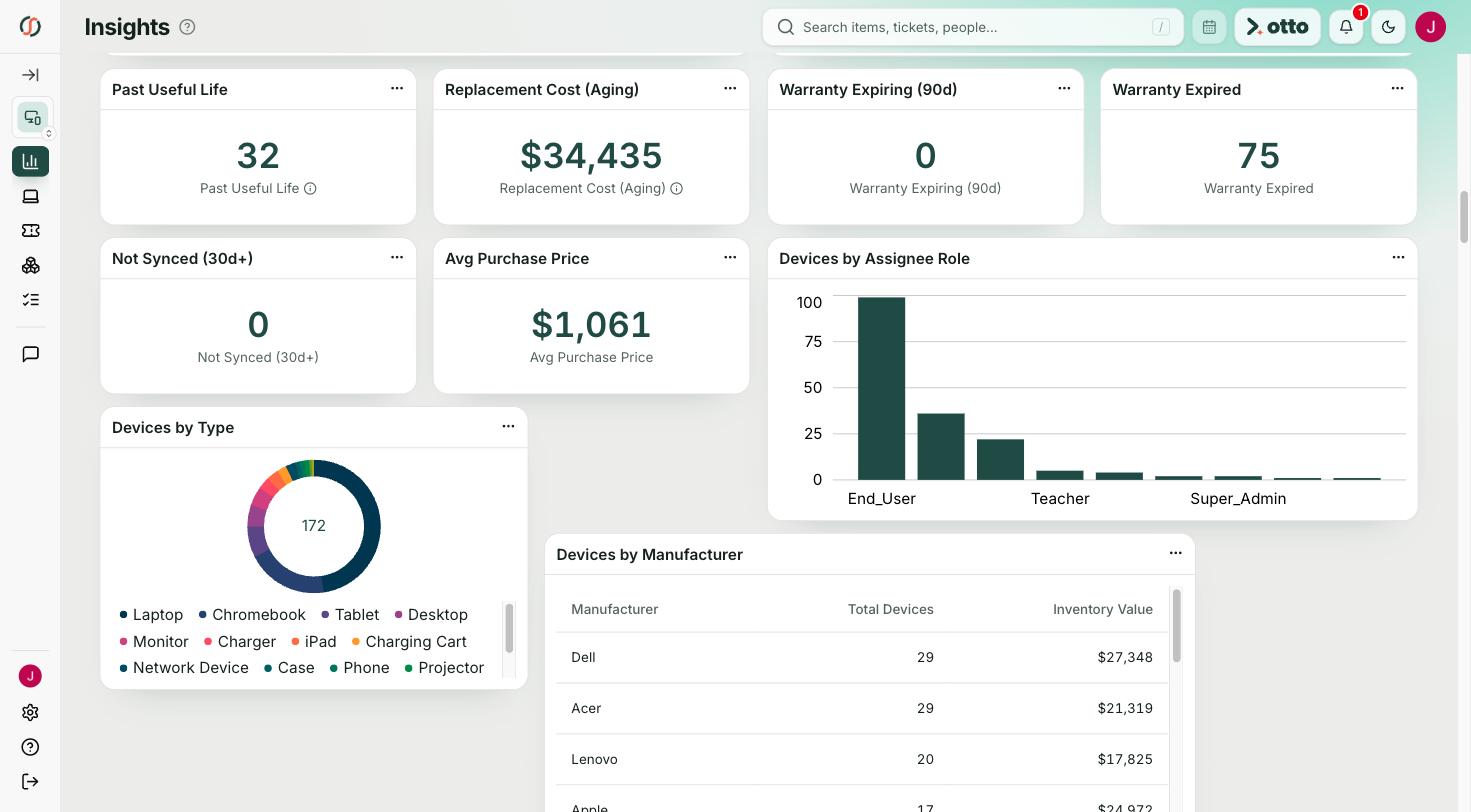
Task: Open settings gear in sidebar
Action: point(30,713)
